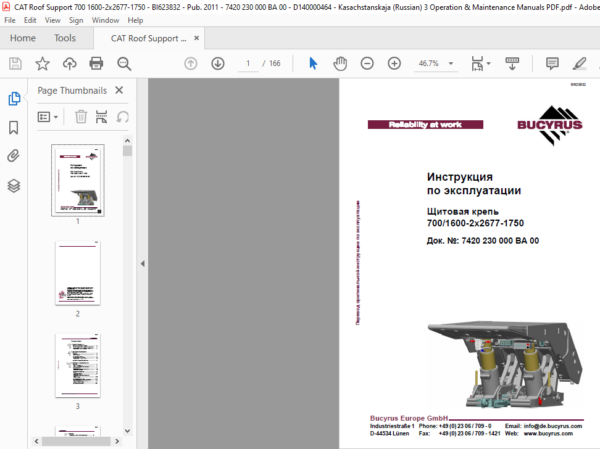Open the Help menu

[135, 20]
